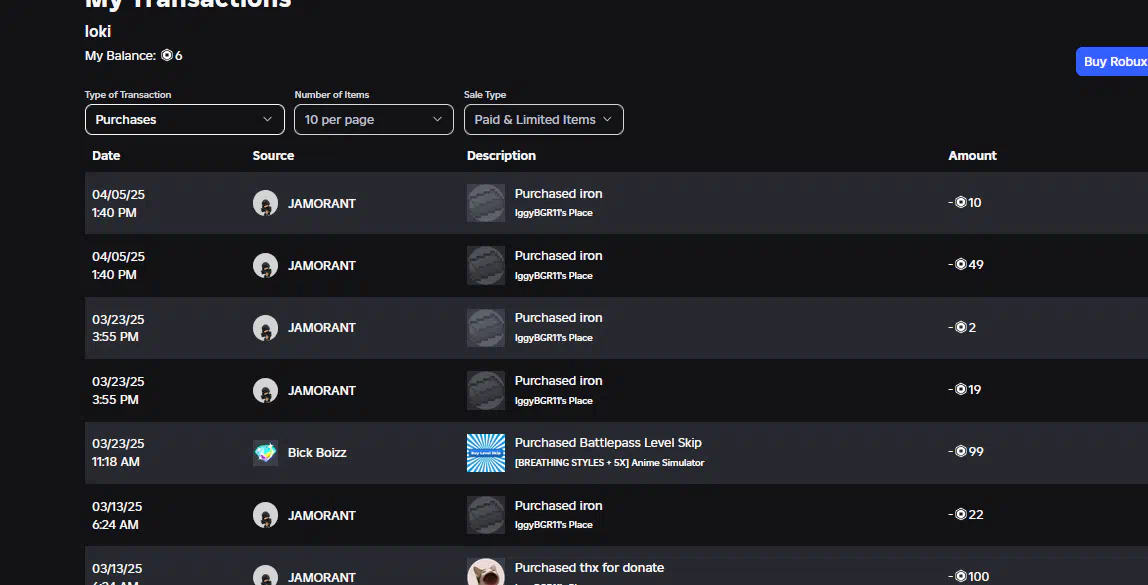Image resolution: width=1148 pixels, height=585 pixels.
Task: Open JAMORANT's profile link in the -49 row
Action: (321, 266)
